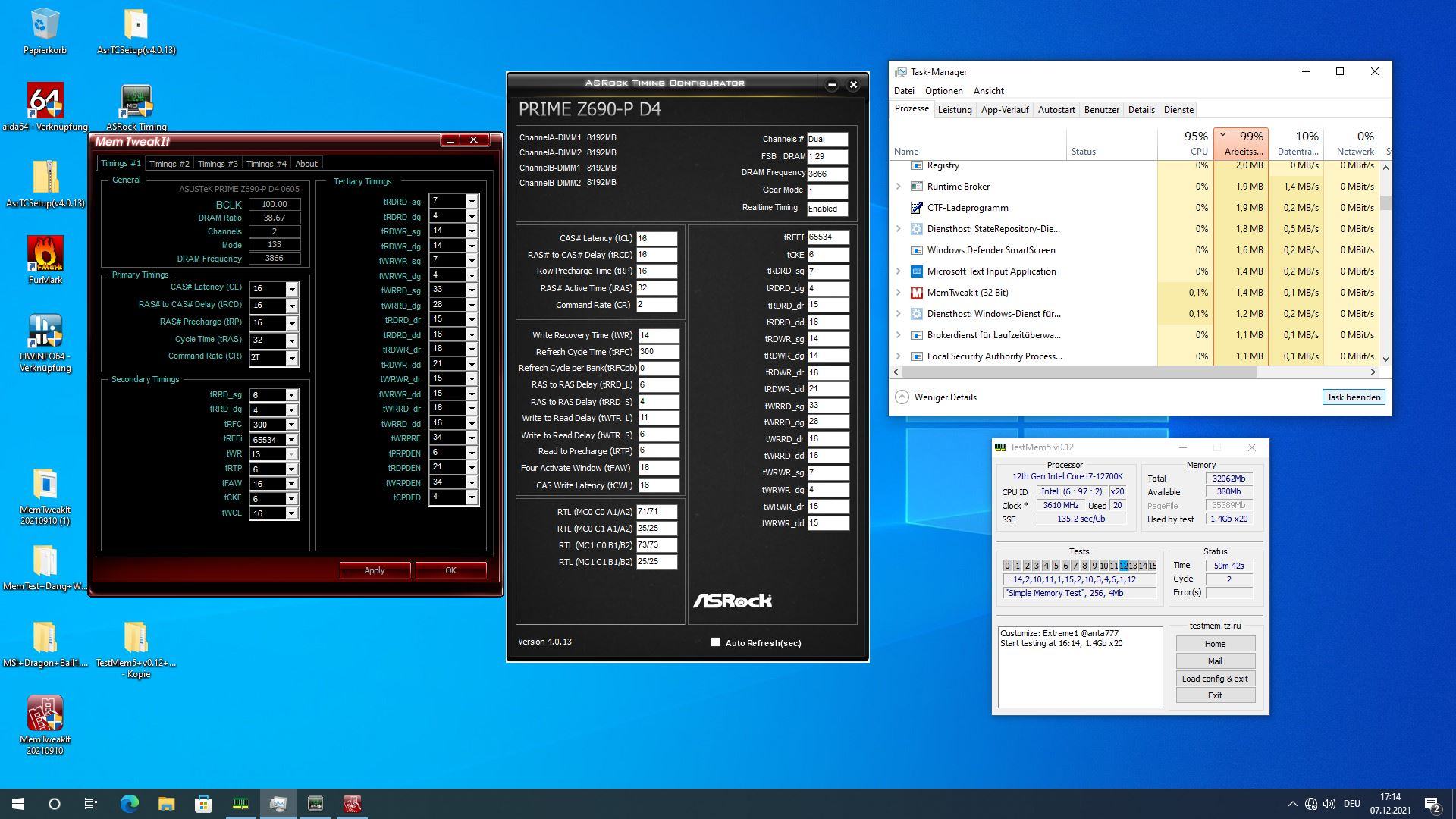Open the notification center icon
This screenshot has width=1456, height=819.
1432,804
